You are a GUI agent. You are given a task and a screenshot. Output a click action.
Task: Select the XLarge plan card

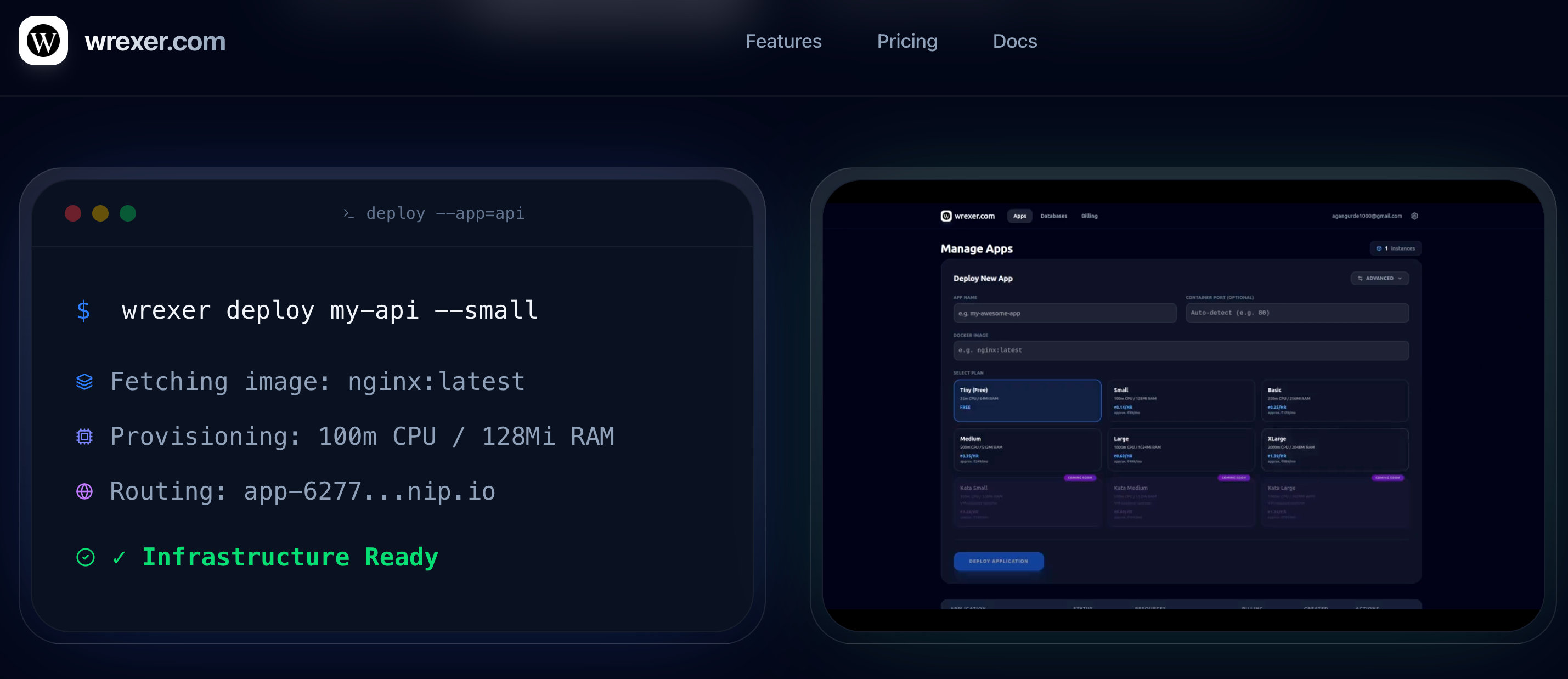coord(1334,449)
